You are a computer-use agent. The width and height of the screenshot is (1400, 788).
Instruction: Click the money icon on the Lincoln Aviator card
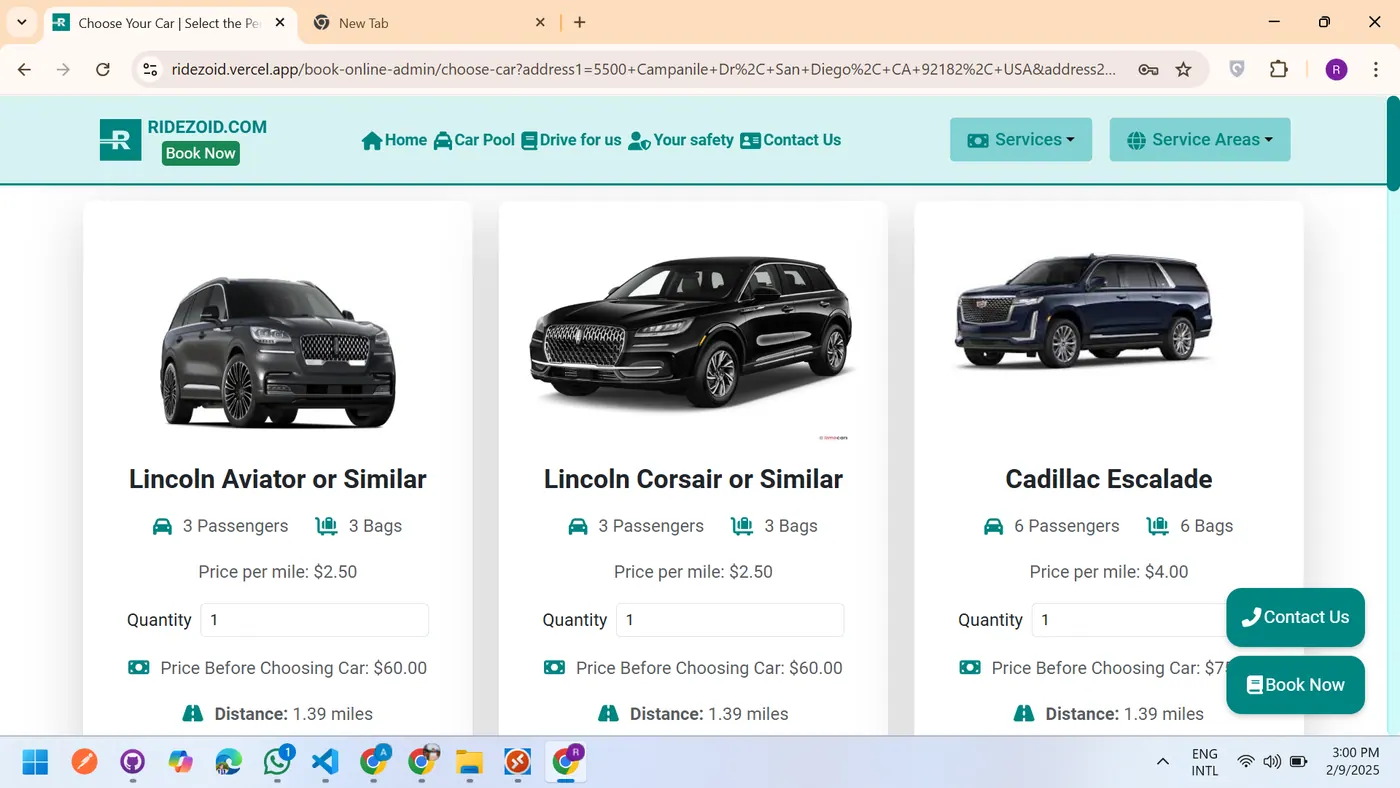[139, 667]
